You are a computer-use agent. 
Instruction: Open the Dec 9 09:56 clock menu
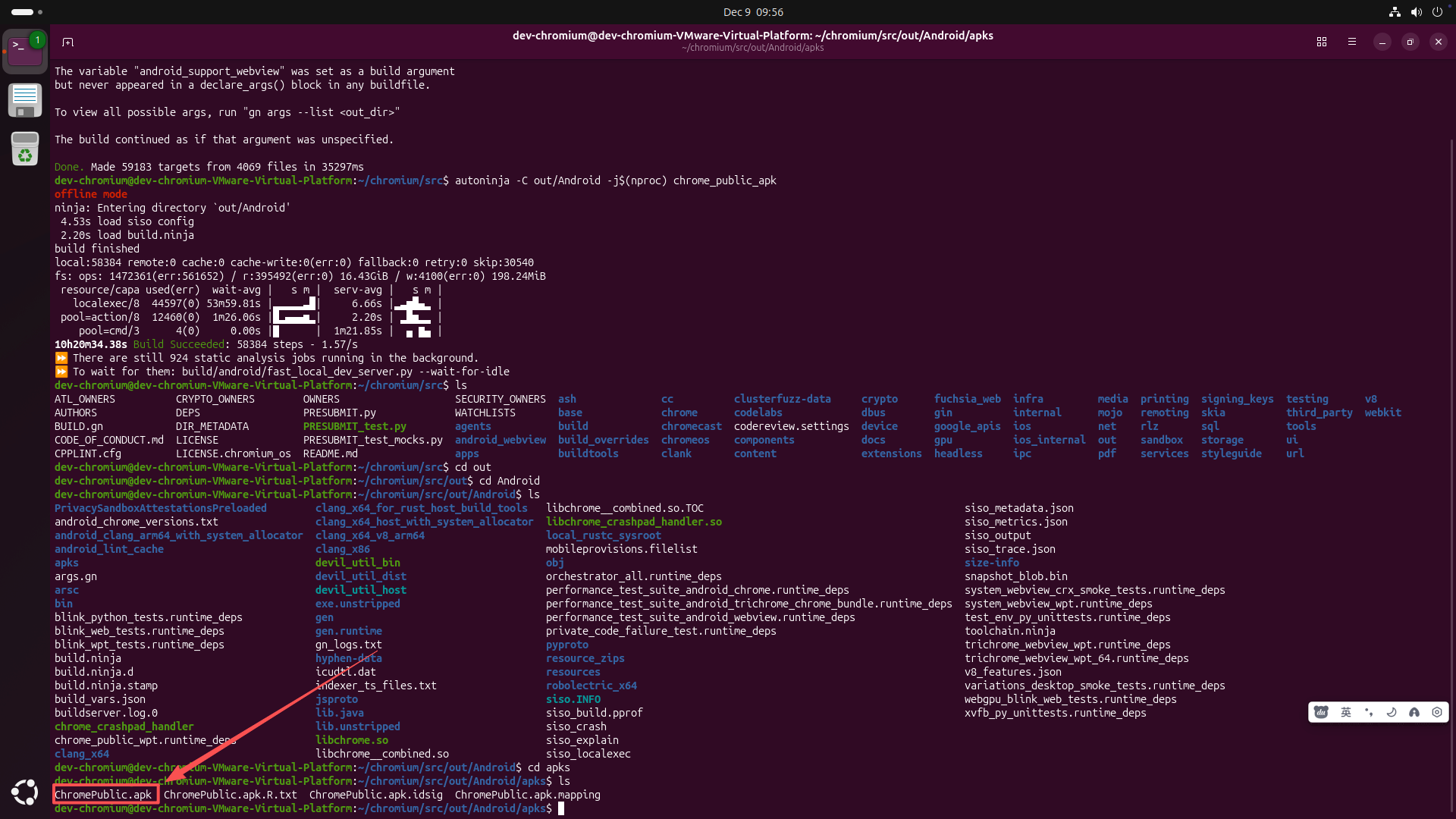pos(753,12)
